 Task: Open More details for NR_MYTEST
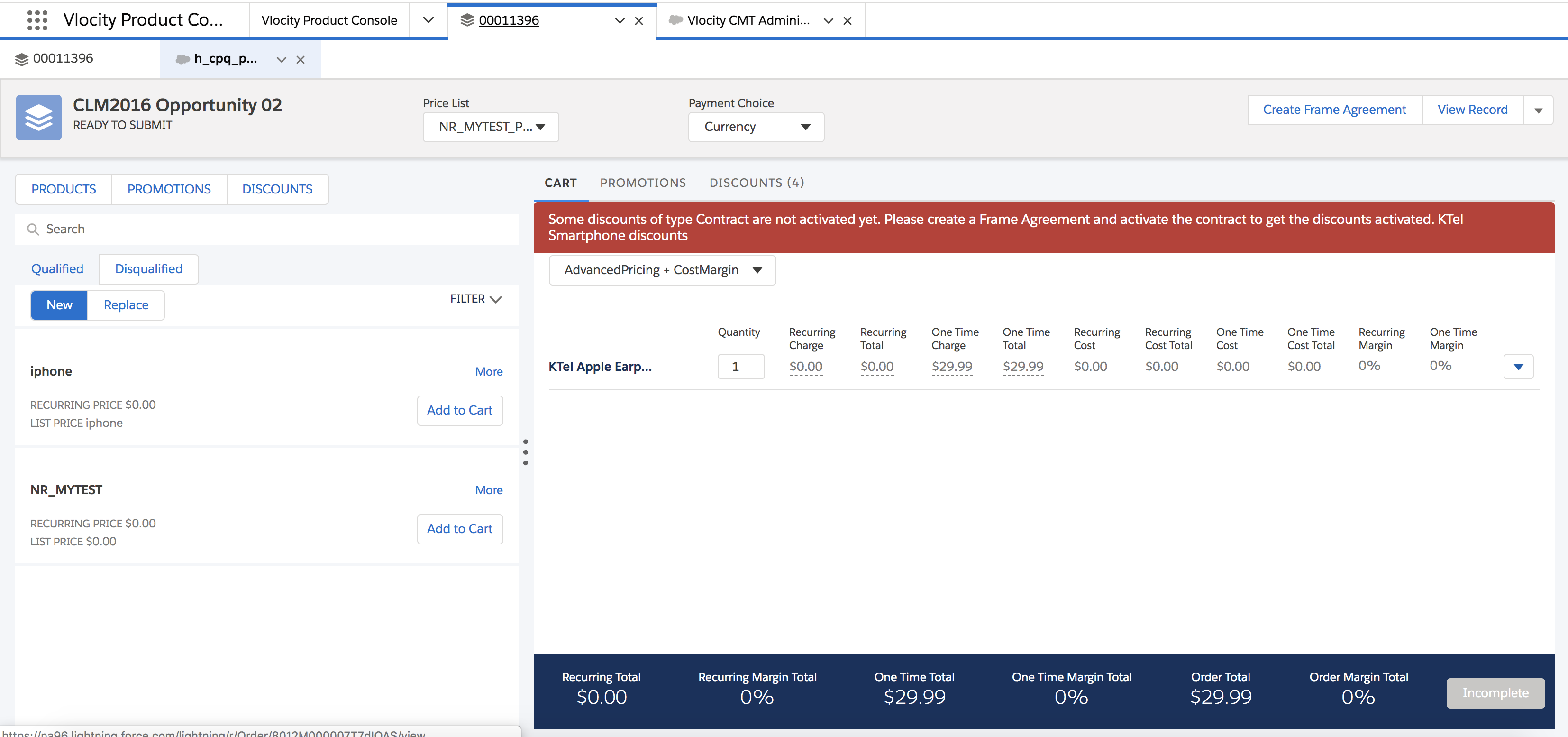(489, 490)
